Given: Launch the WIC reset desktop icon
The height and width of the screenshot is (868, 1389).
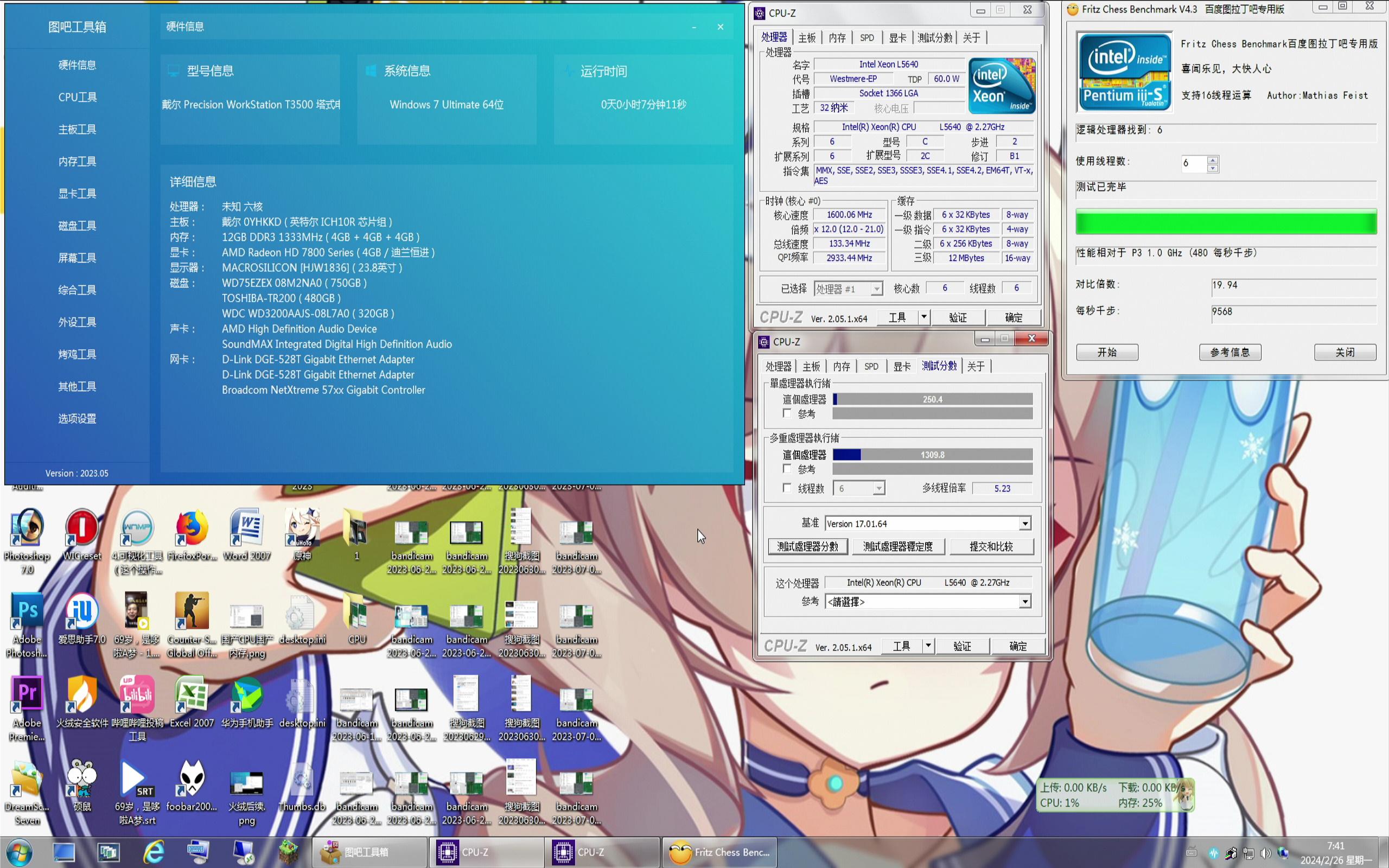Looking at the screenshot, I should tap(81, 534).
